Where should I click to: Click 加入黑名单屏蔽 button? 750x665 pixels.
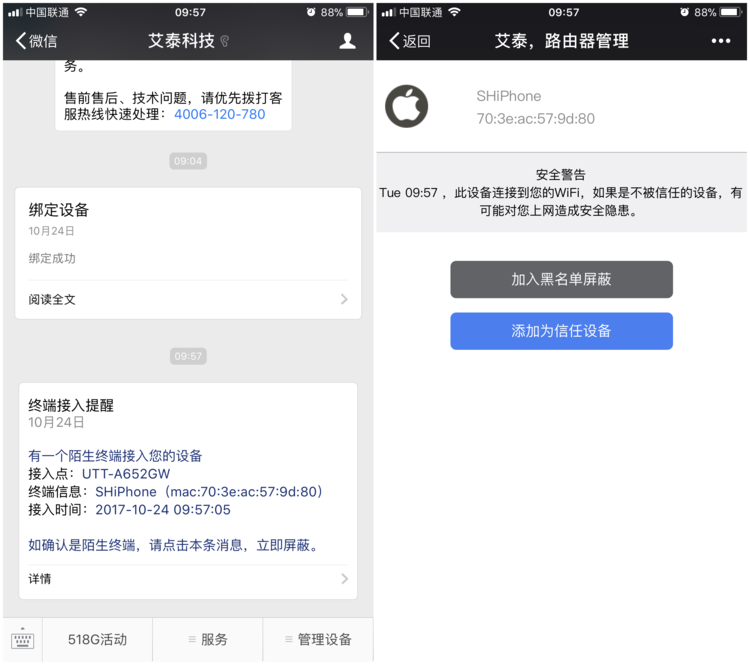(562, 279)
